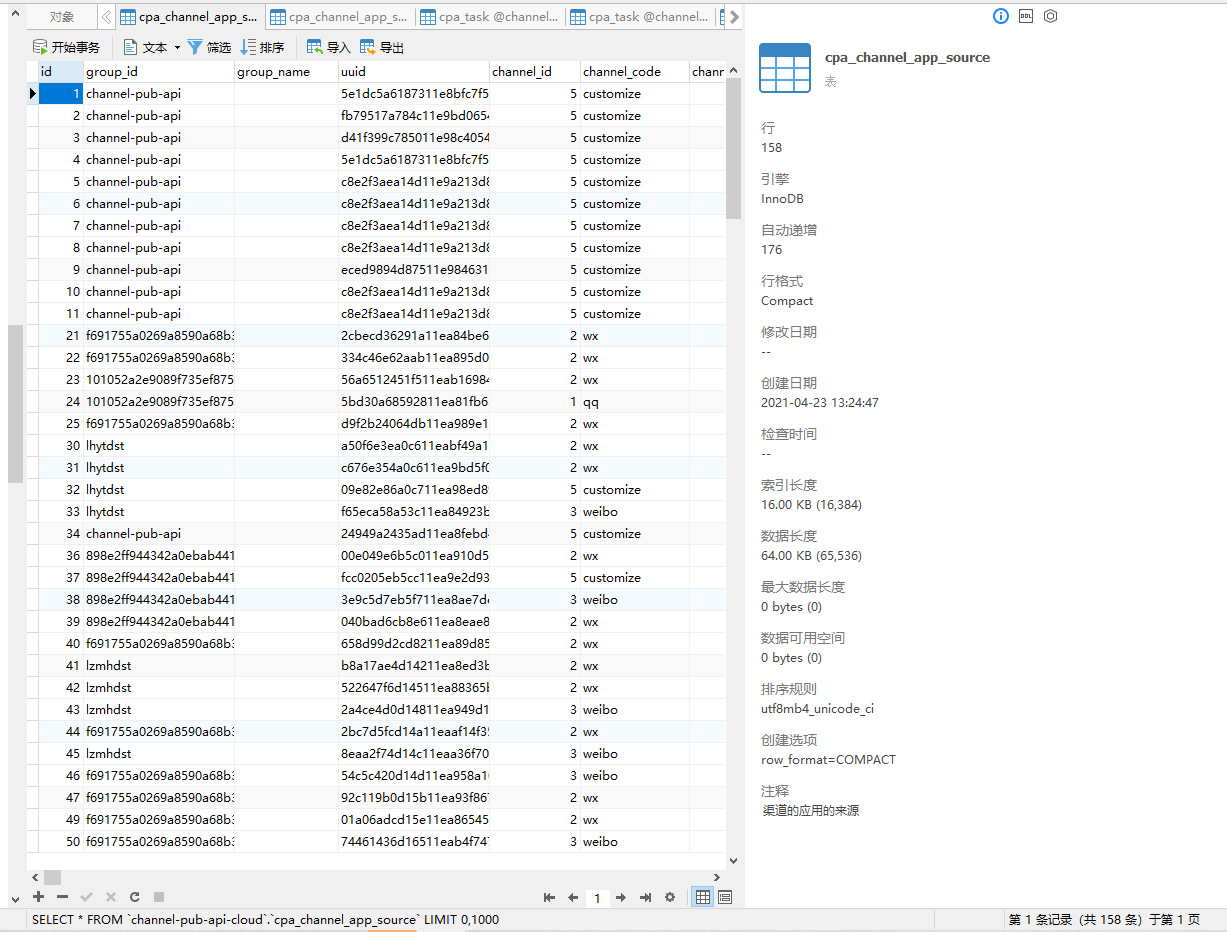This screenshot has width=1227, height=932.
Task: Click the stop square icon
Action: click(159, 897)
